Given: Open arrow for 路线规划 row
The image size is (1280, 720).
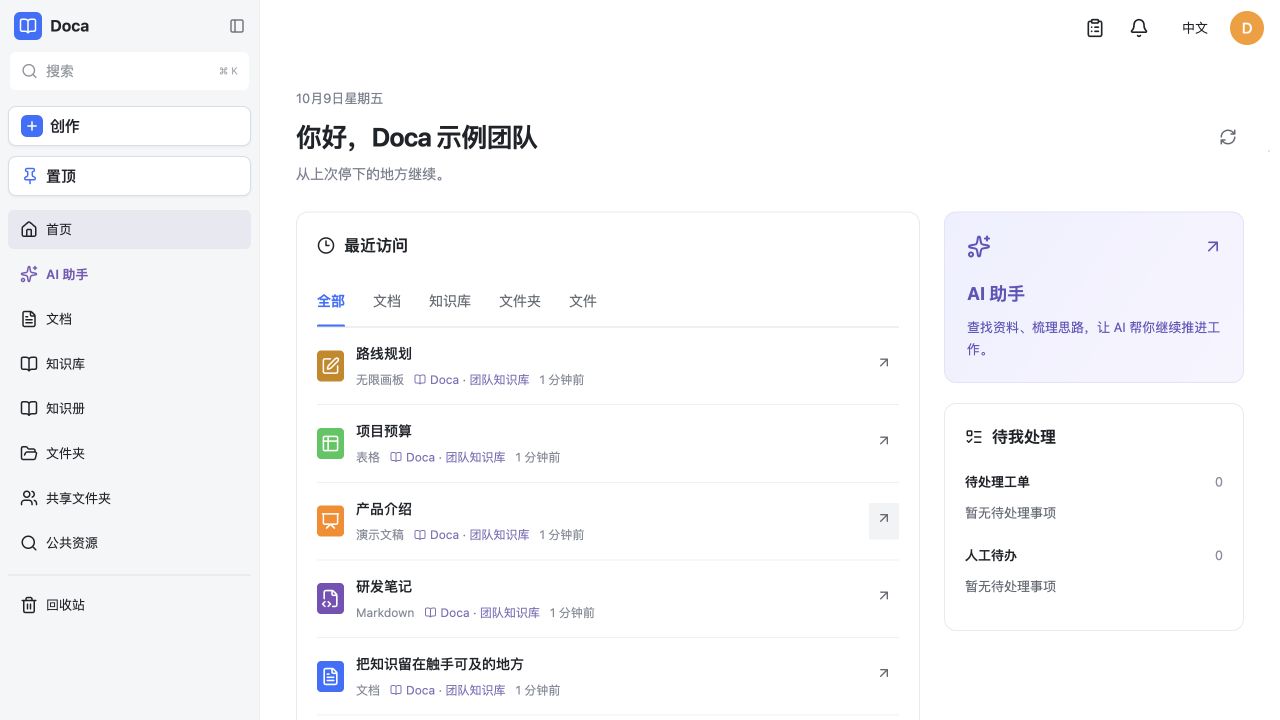Looking at the screenshot, I should coord(884,363).
